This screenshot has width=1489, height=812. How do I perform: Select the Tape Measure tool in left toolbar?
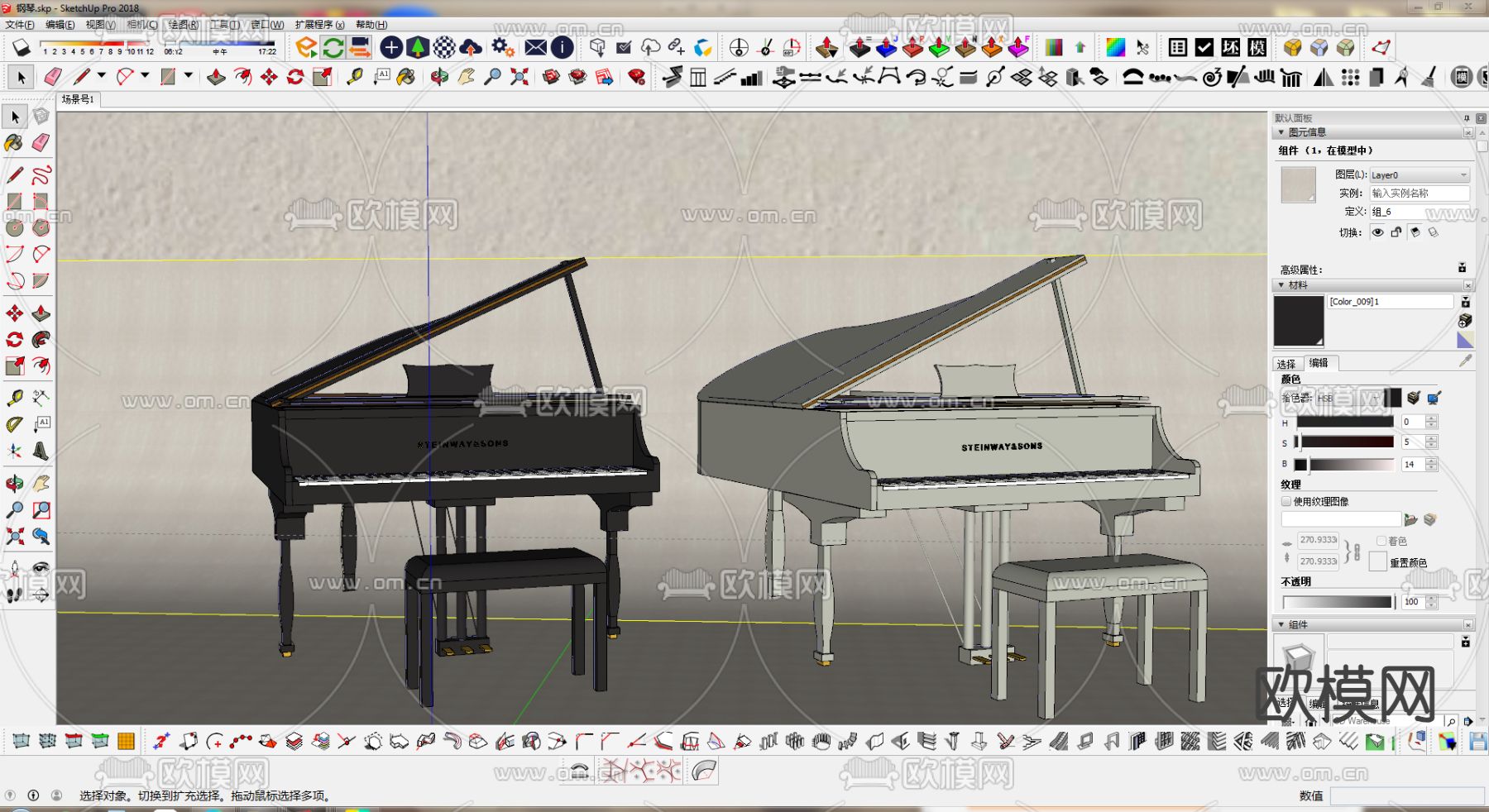coord(14,398)
